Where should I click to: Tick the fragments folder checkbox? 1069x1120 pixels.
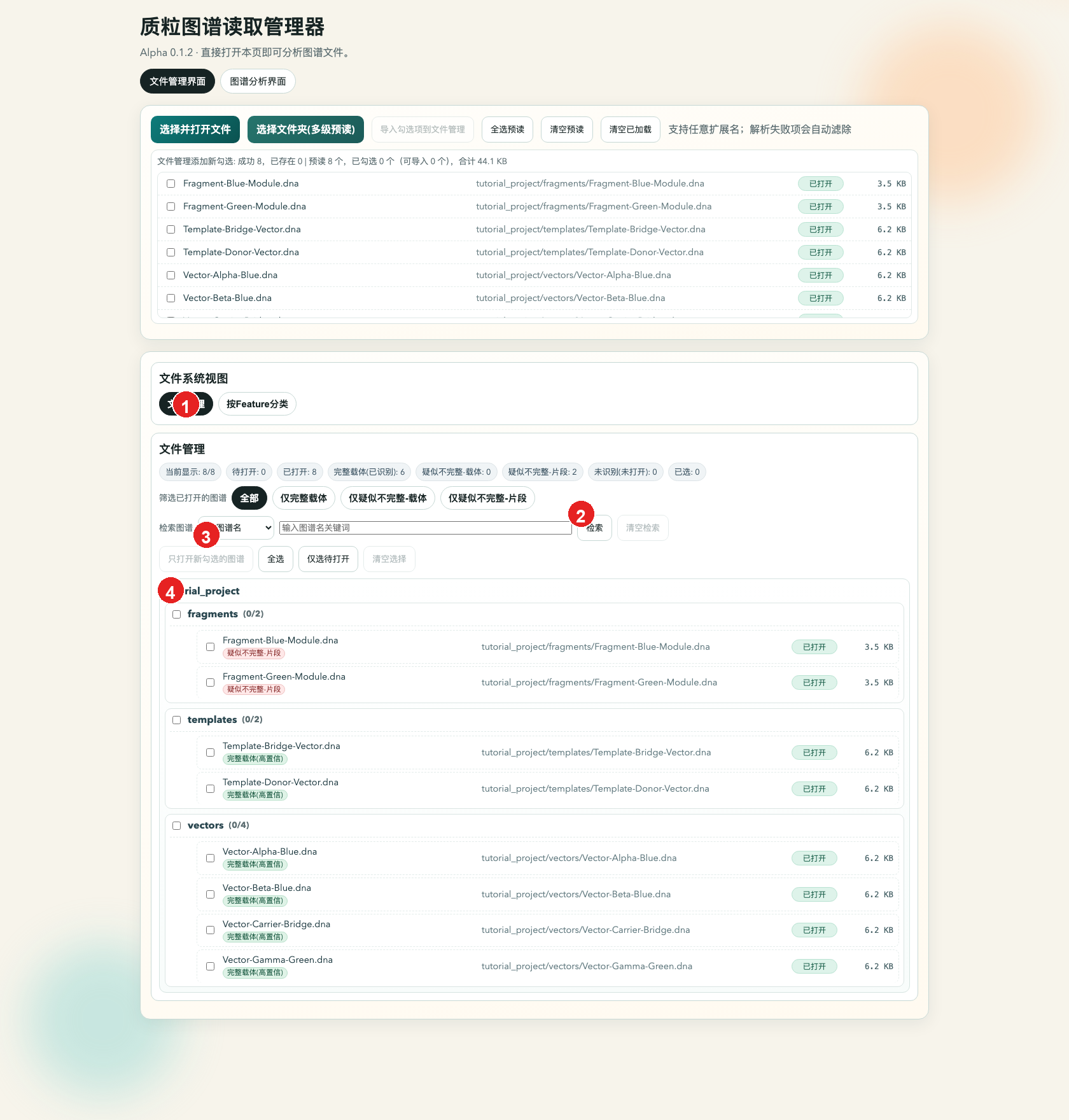click(x=177, y=615)
